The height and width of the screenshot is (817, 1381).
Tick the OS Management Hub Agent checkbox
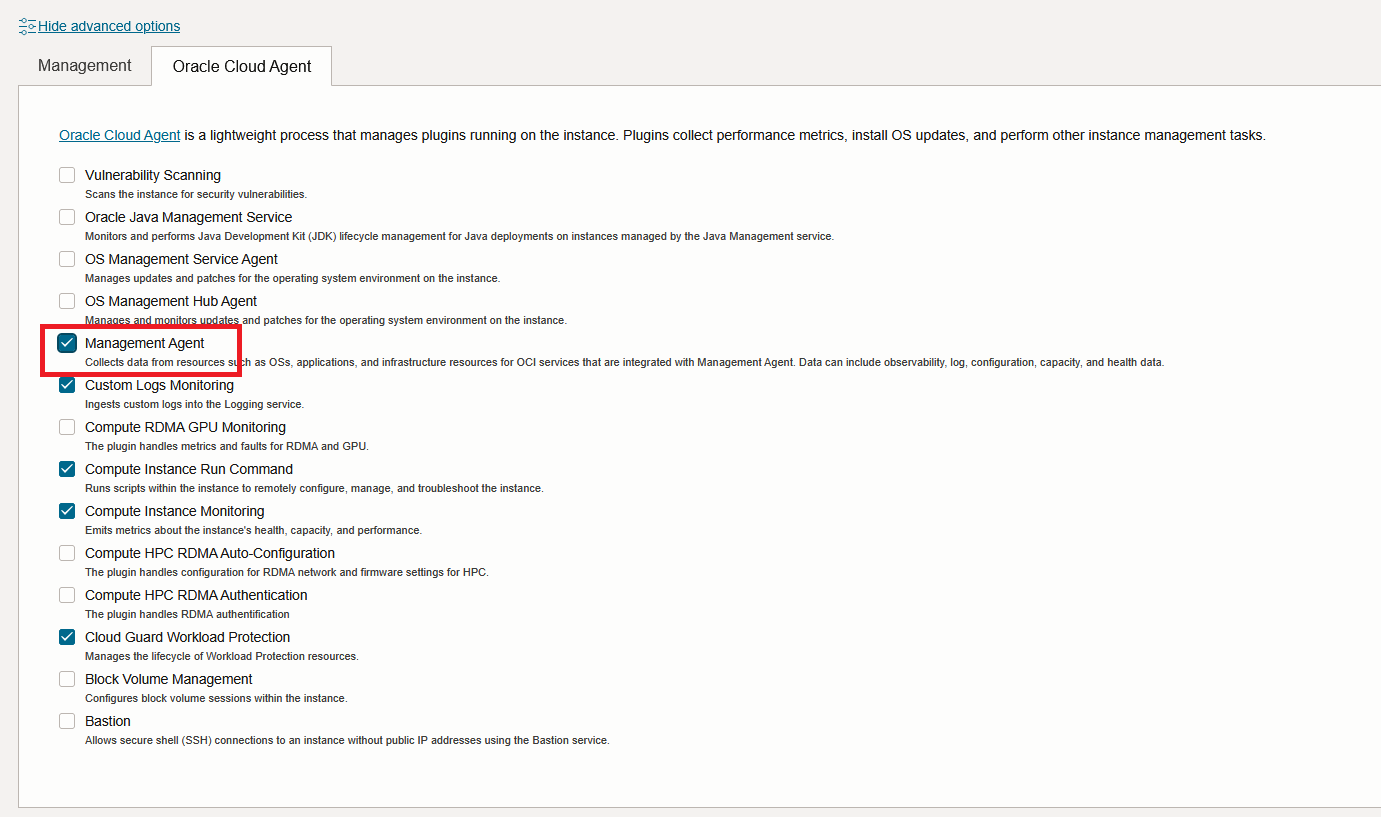click(67, 301)
